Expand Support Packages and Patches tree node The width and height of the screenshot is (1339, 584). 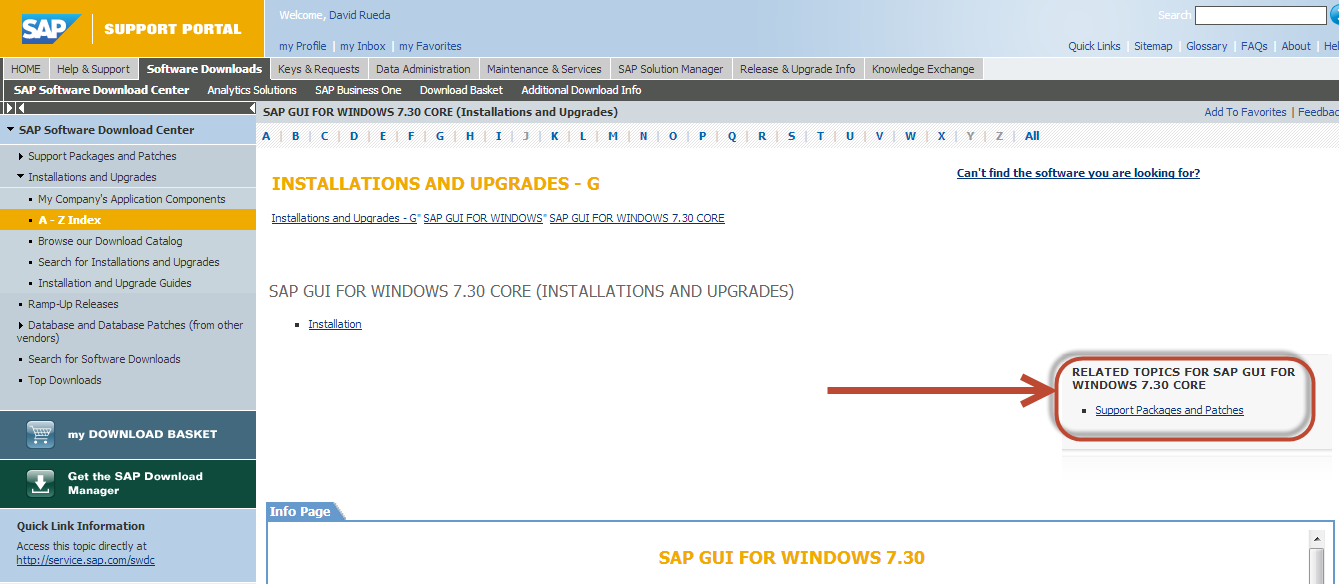(21, 156)
